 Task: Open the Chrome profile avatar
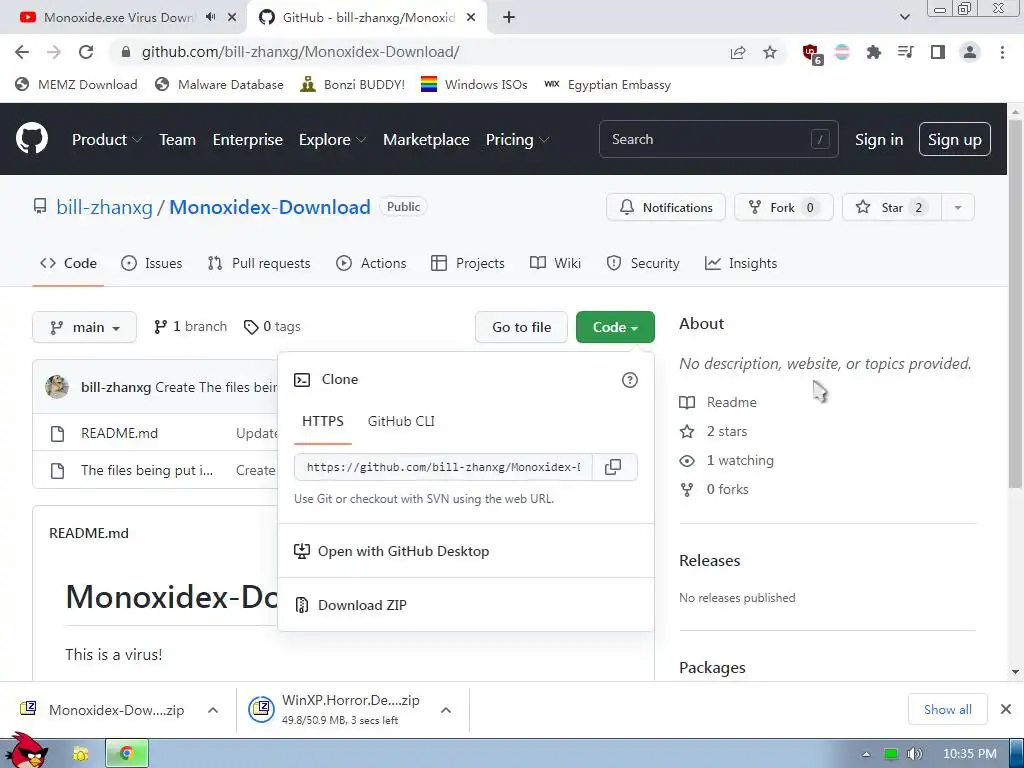pos(970,52)
